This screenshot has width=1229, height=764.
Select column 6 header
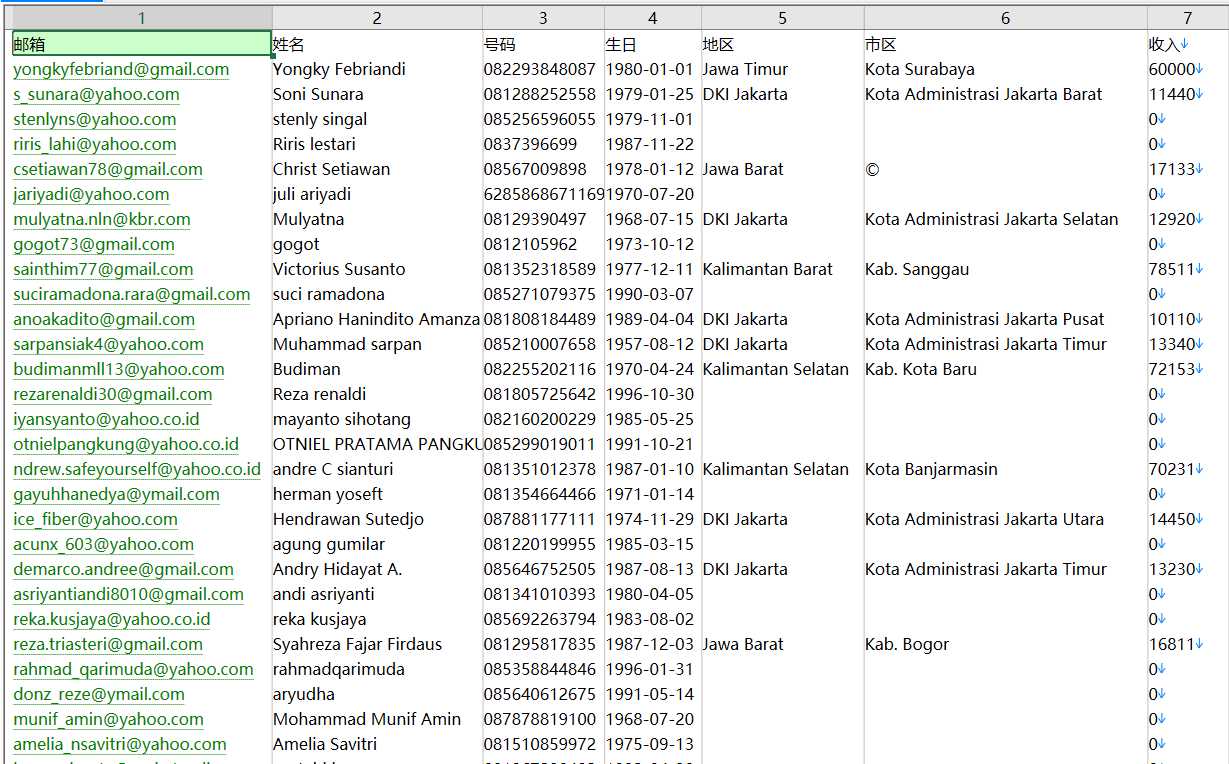coord(1005,18)
